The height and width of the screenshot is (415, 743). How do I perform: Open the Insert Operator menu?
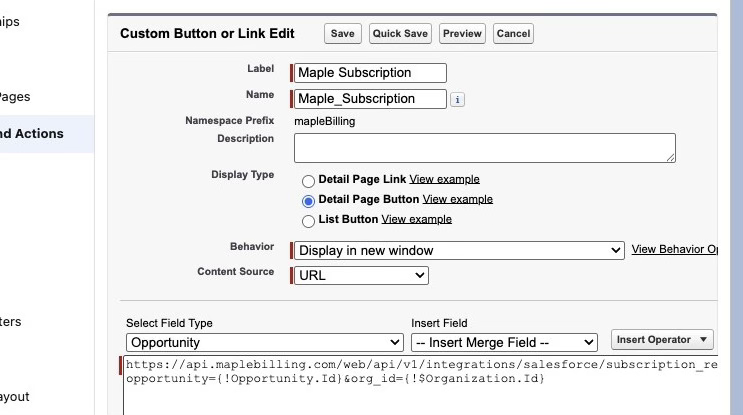tap(663, 340)
